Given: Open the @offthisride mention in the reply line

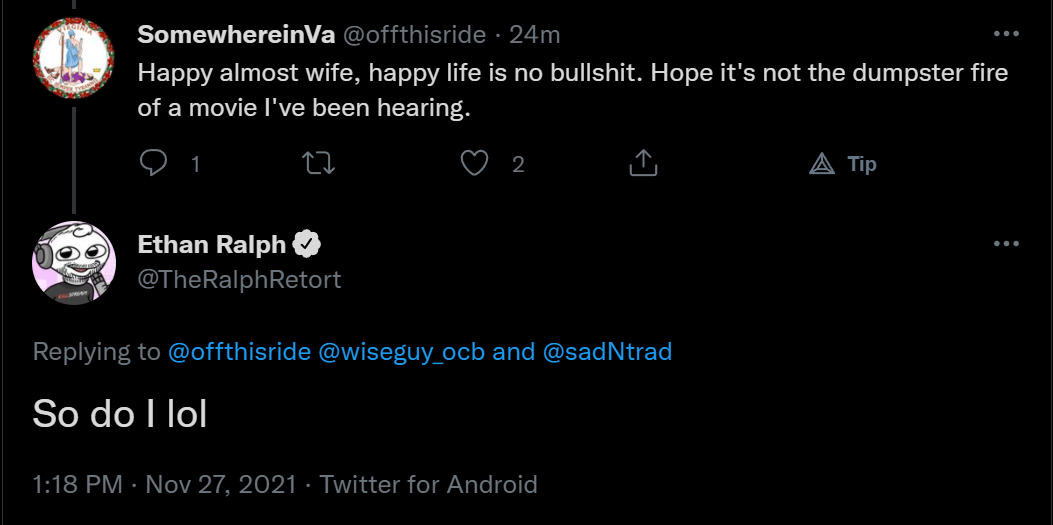Looking at the screenshot, I should 239,351.
